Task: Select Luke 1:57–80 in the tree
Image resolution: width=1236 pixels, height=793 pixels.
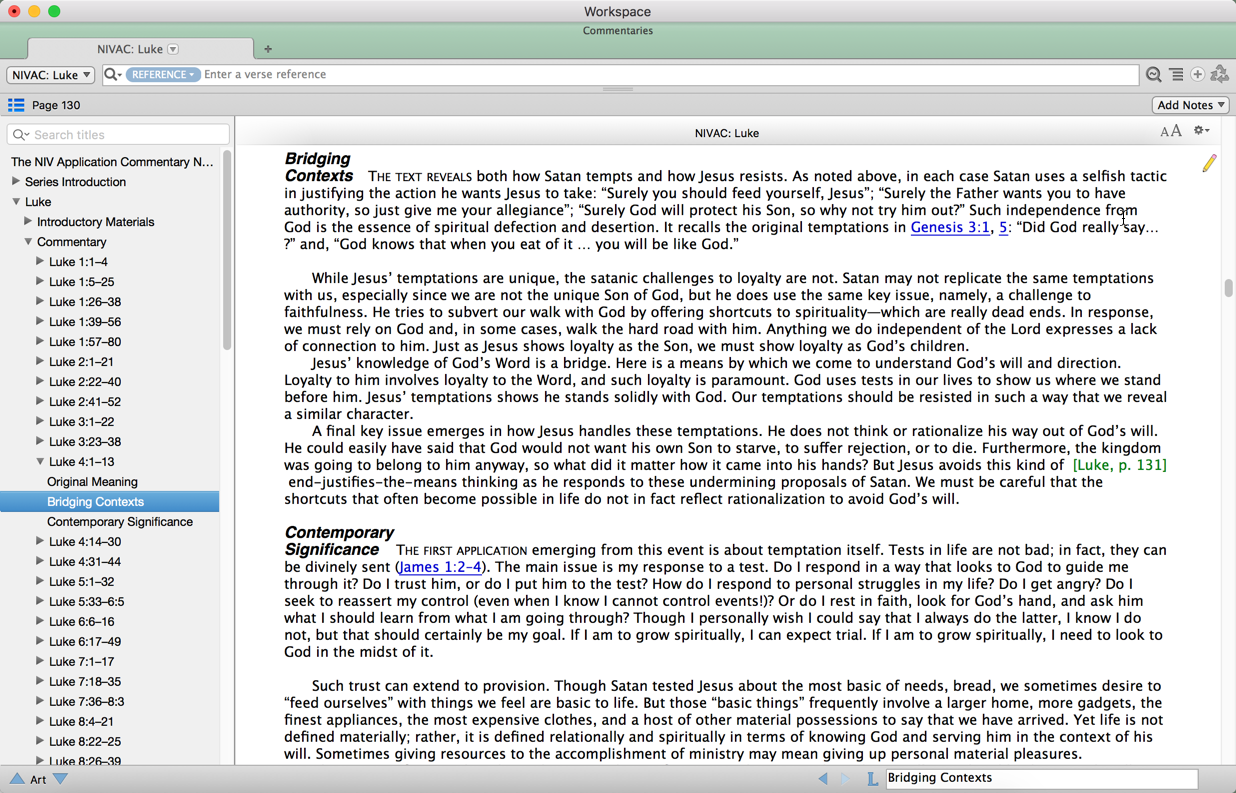Action: (85, 342)
